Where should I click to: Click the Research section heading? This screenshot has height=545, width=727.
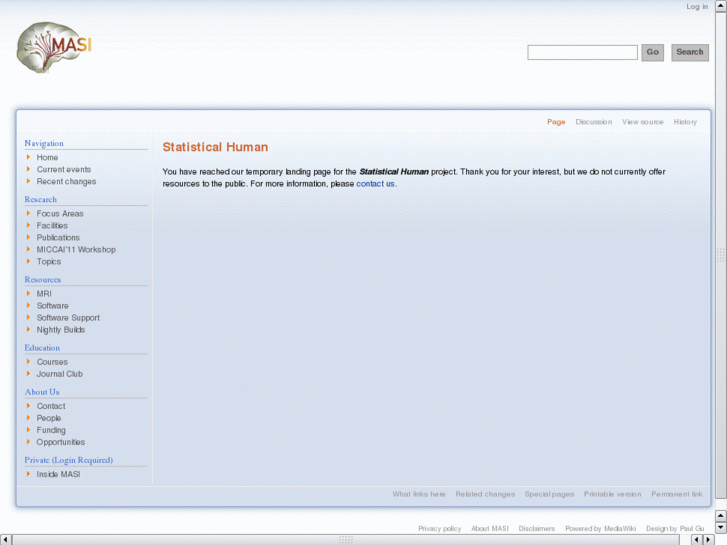point(41,199)
